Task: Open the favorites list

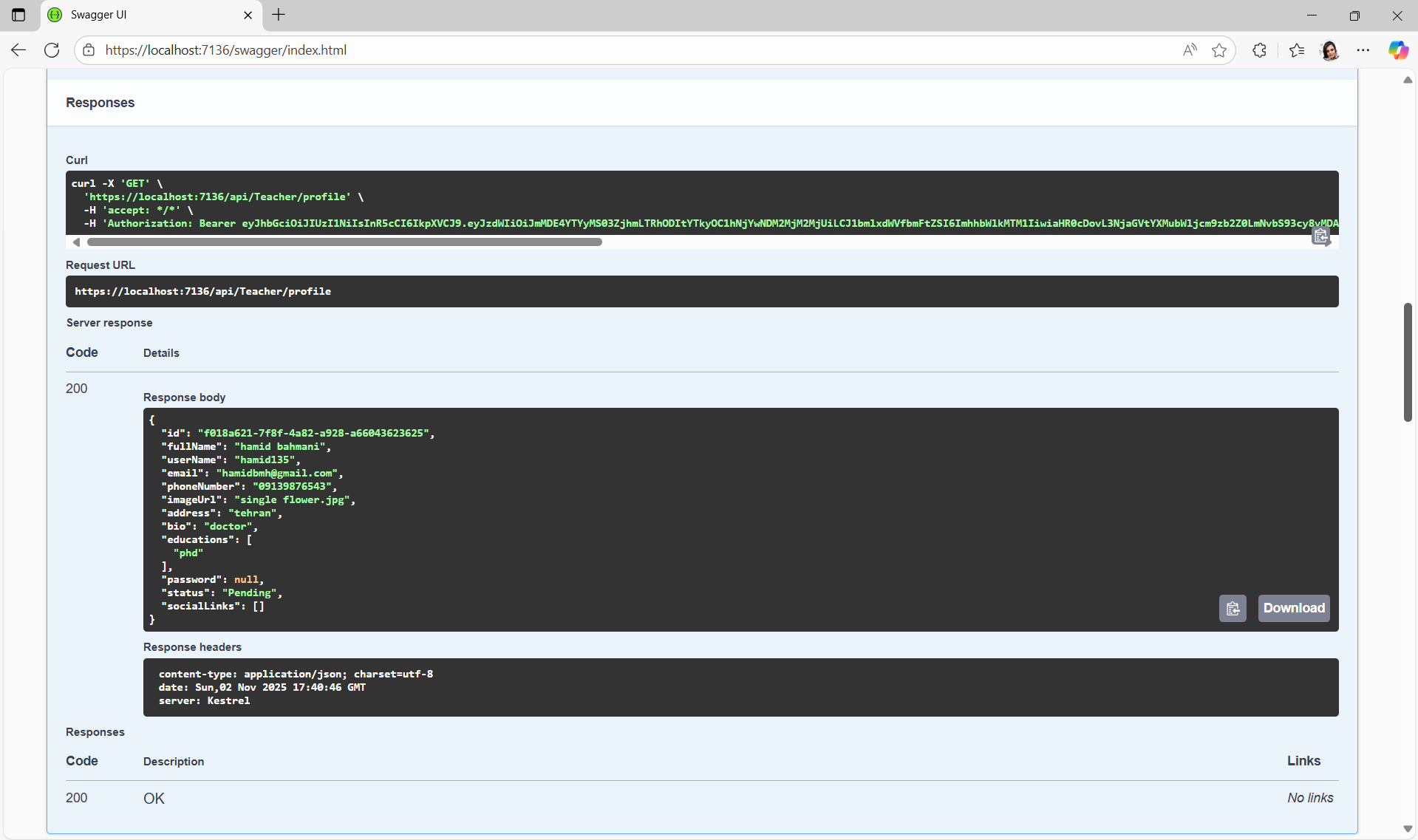Action: (1297, 50)
